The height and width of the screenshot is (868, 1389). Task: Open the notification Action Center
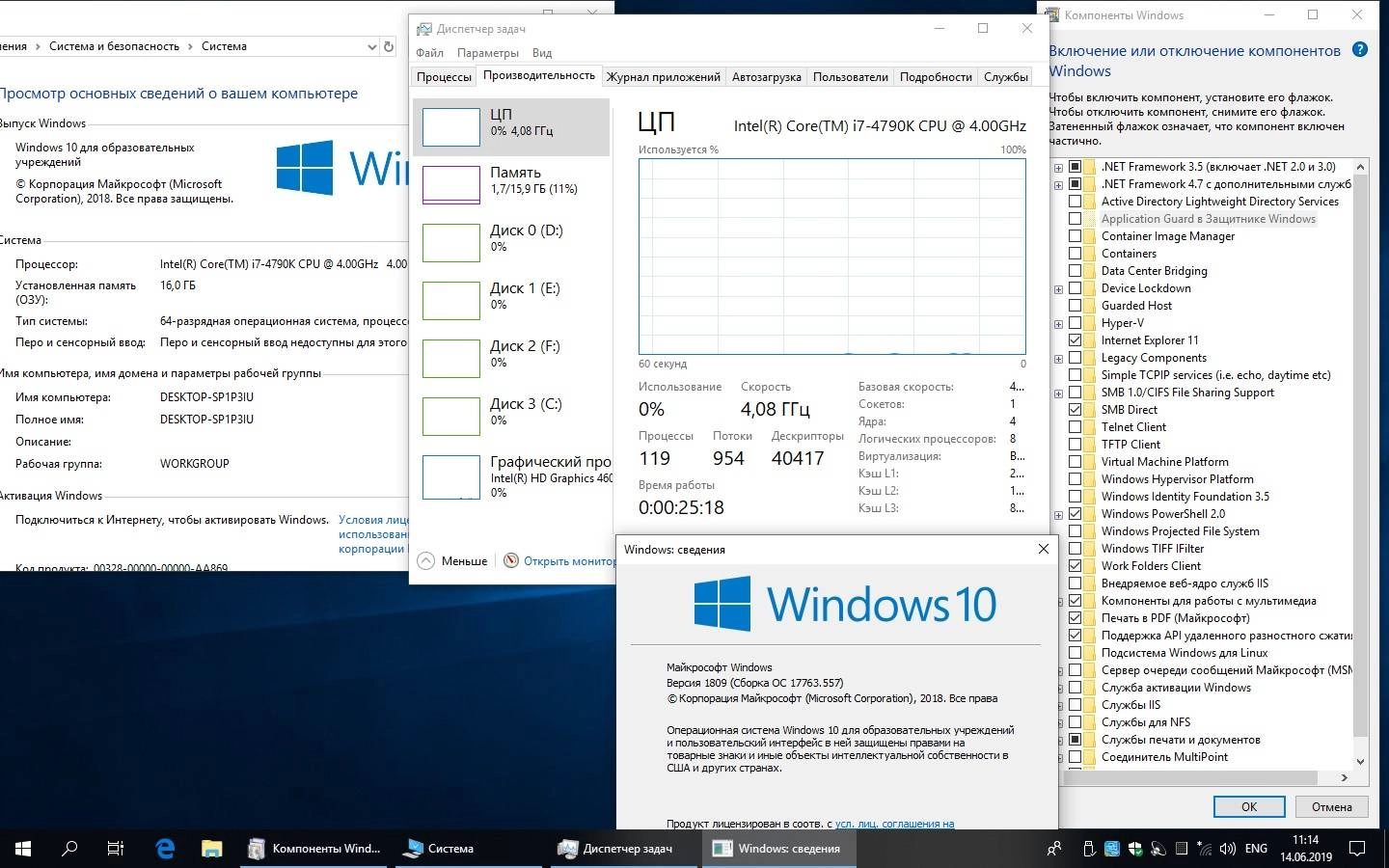pos(1357,849)
